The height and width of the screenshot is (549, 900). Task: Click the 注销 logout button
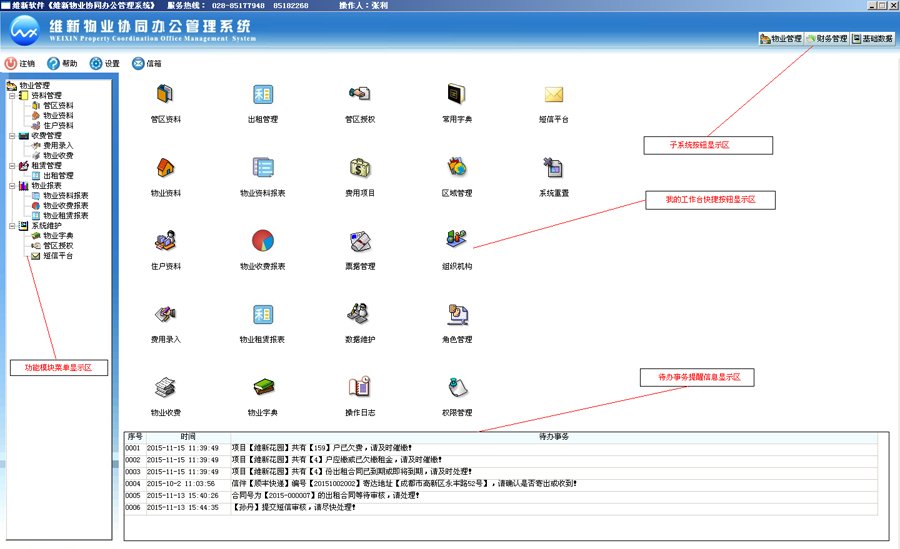point(21,64)
